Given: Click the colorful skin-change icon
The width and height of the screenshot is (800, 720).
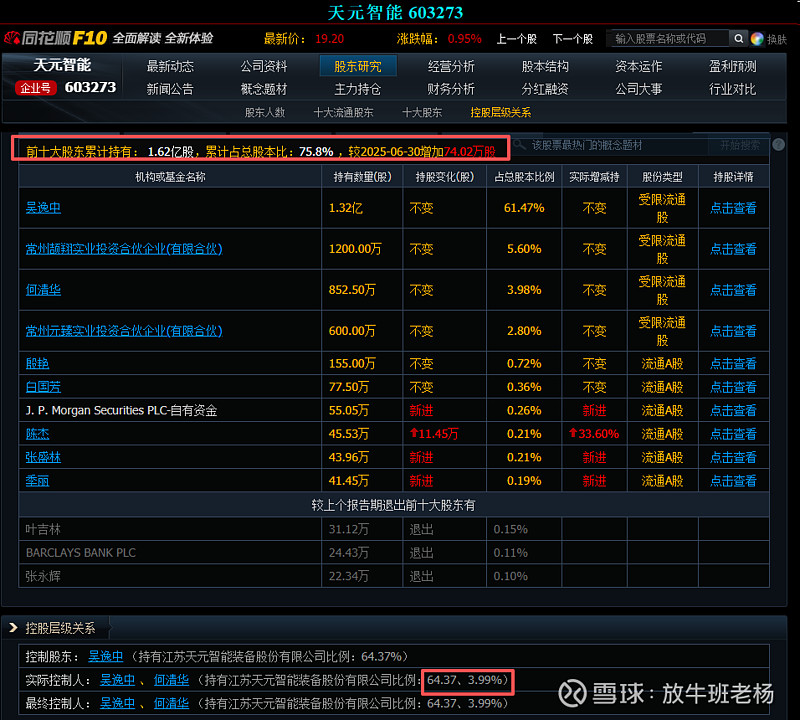Looking at the screenshot, I should pos(757,39).
